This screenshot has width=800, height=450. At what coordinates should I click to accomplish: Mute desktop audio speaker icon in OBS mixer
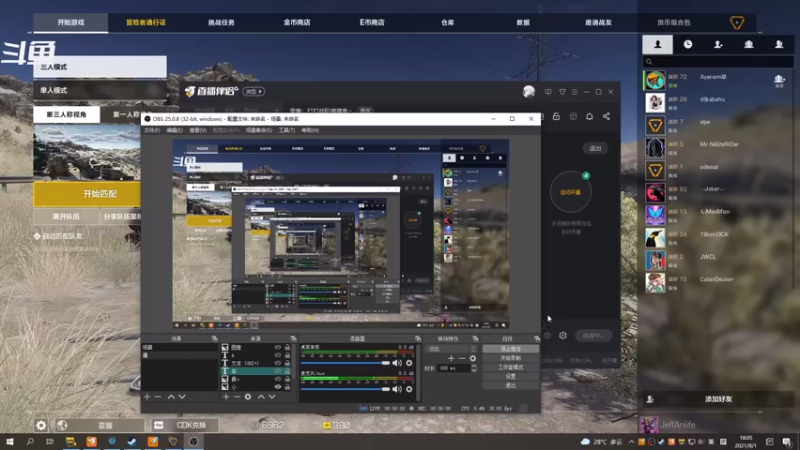click(397, 363)
